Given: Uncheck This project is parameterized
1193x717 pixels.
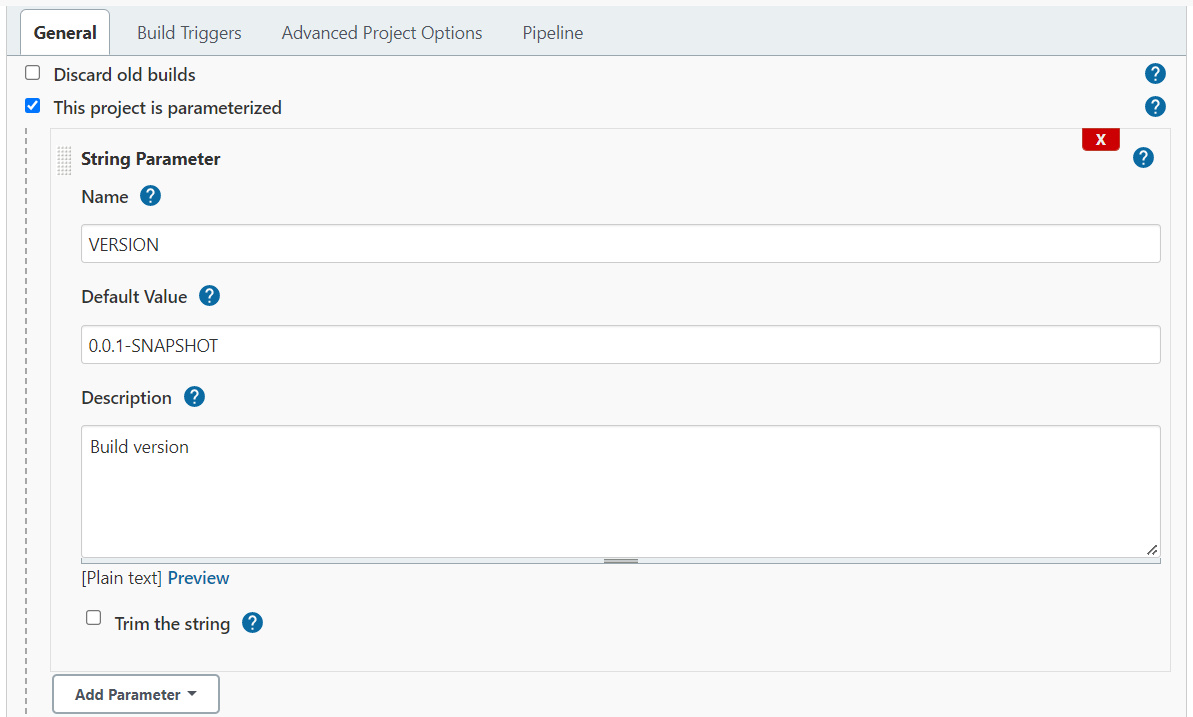Looking at the screenshot, I should point(33,106).
